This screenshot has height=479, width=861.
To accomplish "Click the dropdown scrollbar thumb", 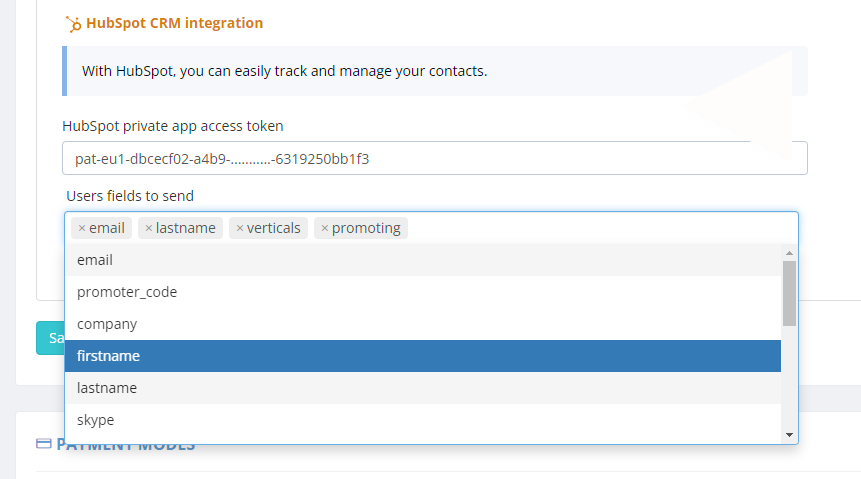I will pos(789,292).
